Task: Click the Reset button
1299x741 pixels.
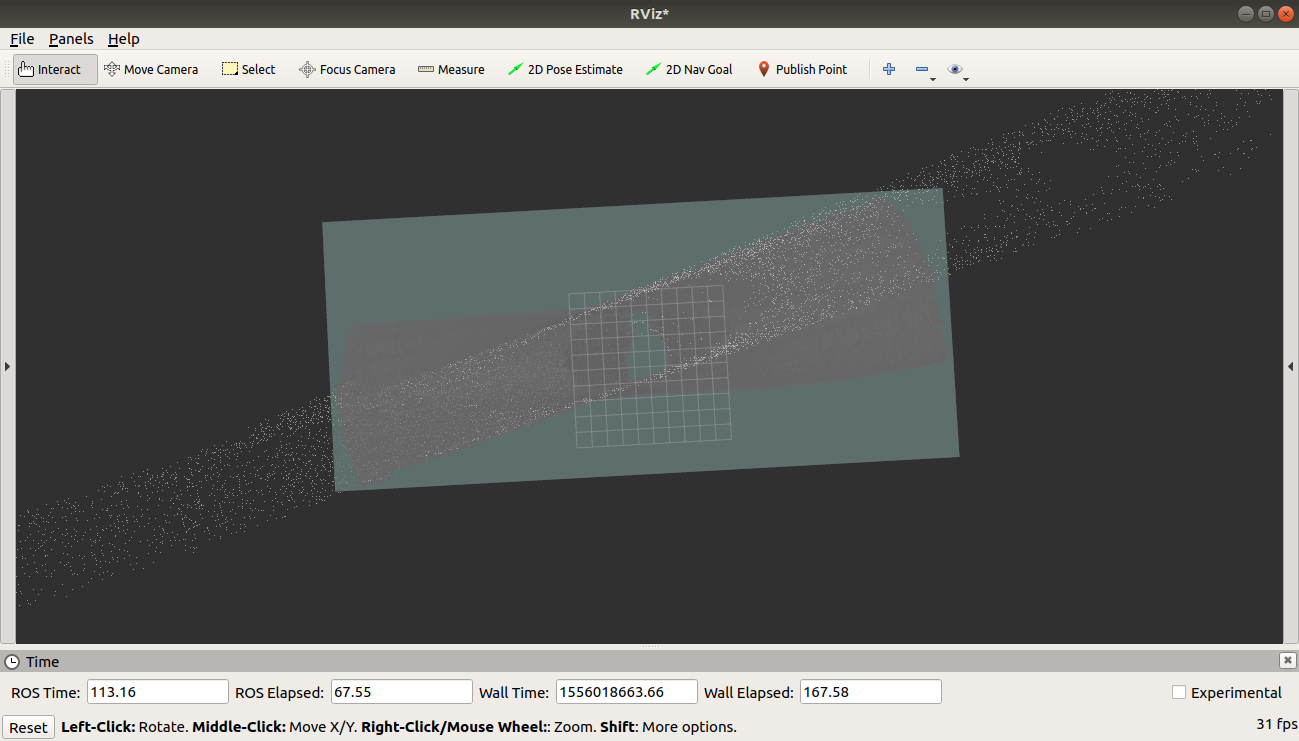Action: click(28, 727)
